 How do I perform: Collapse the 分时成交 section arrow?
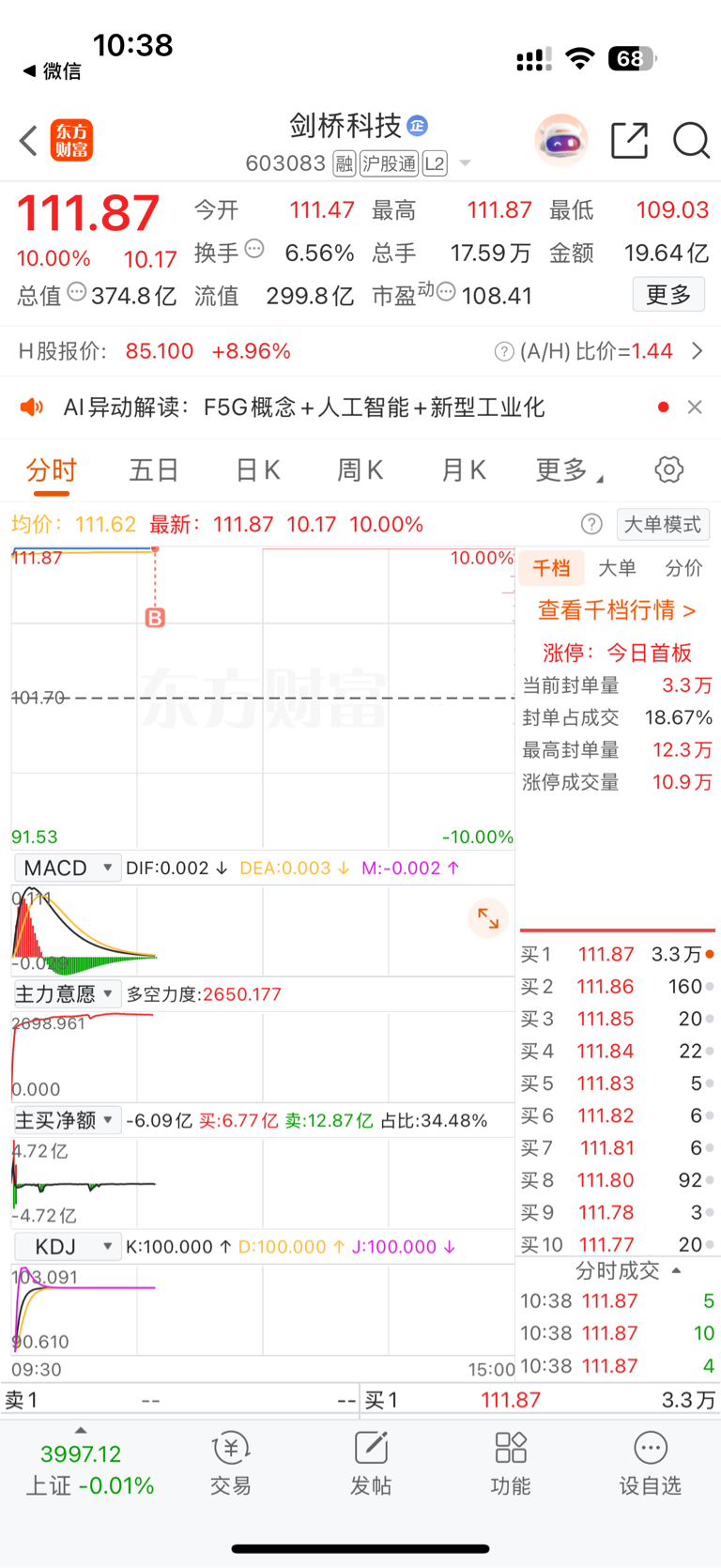pos(676,1271)
